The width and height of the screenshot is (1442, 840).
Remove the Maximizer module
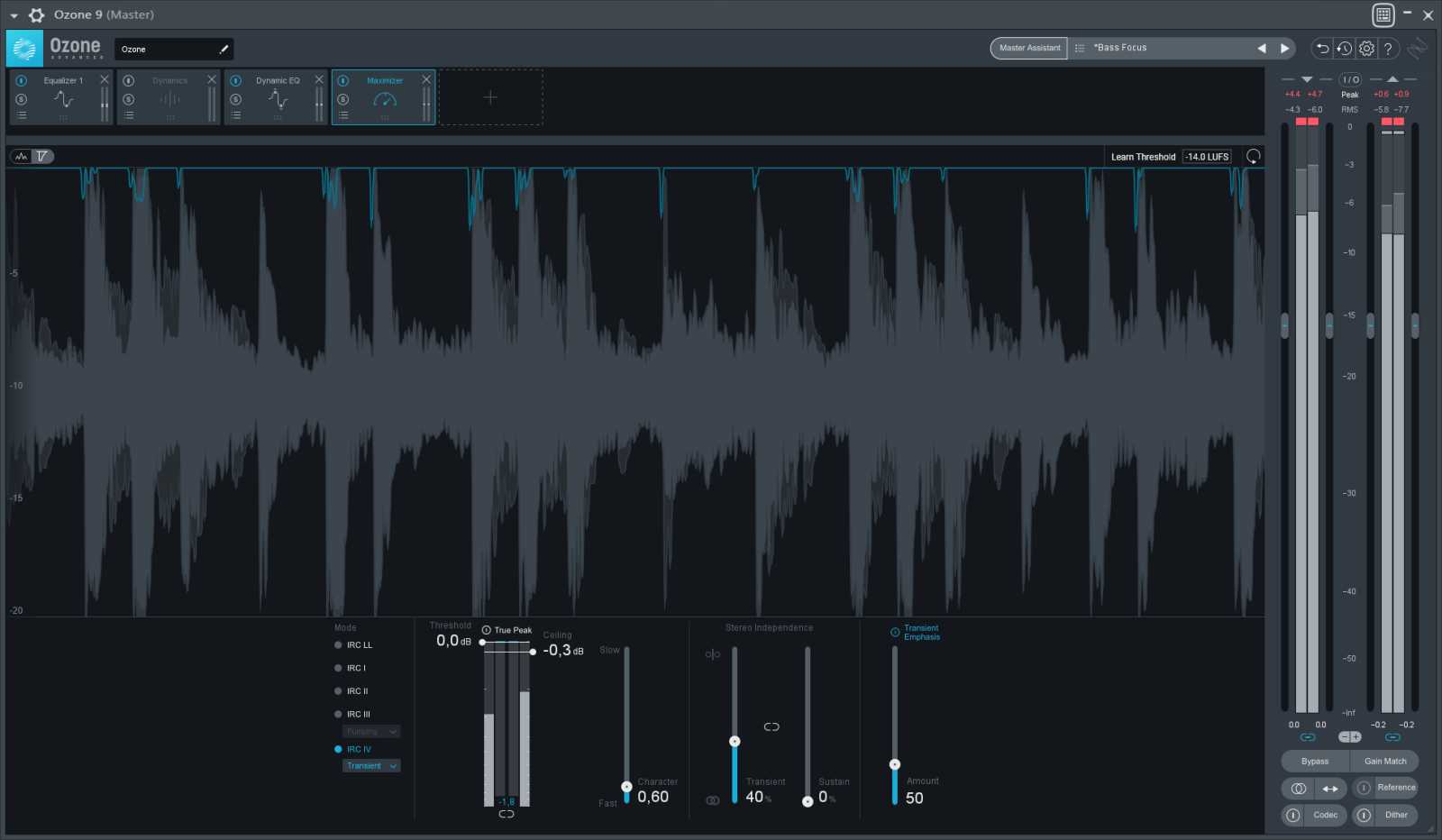(x=426, y=79)
